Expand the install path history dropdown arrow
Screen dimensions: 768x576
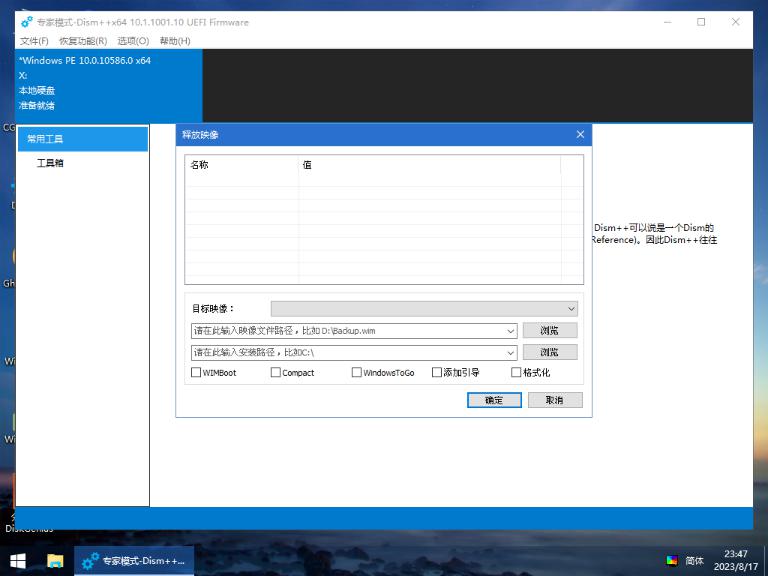click(510, 353)
